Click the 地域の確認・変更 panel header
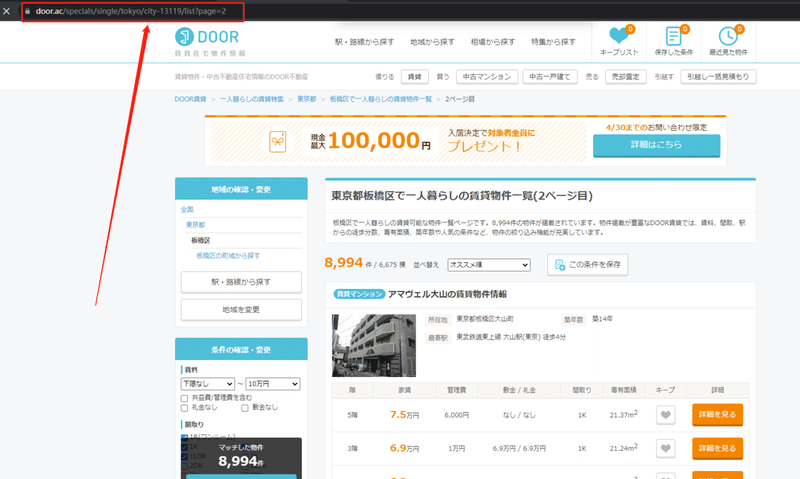This screenshot has height=479, width=800. pyautogui.click(x=241, y=189)
